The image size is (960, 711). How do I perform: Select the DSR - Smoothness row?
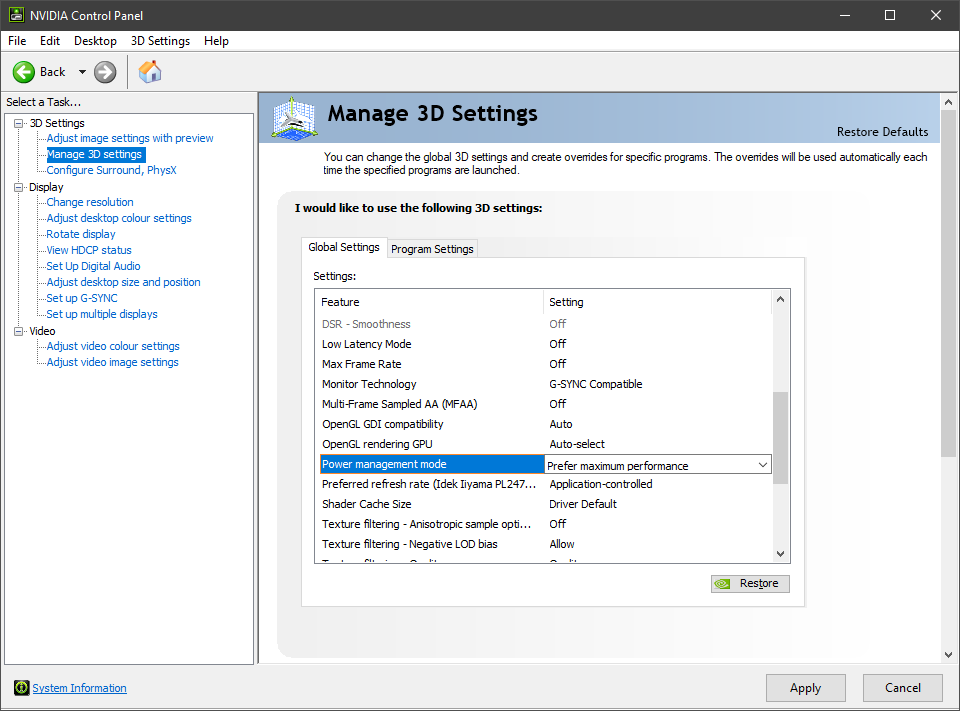(544, 324)
